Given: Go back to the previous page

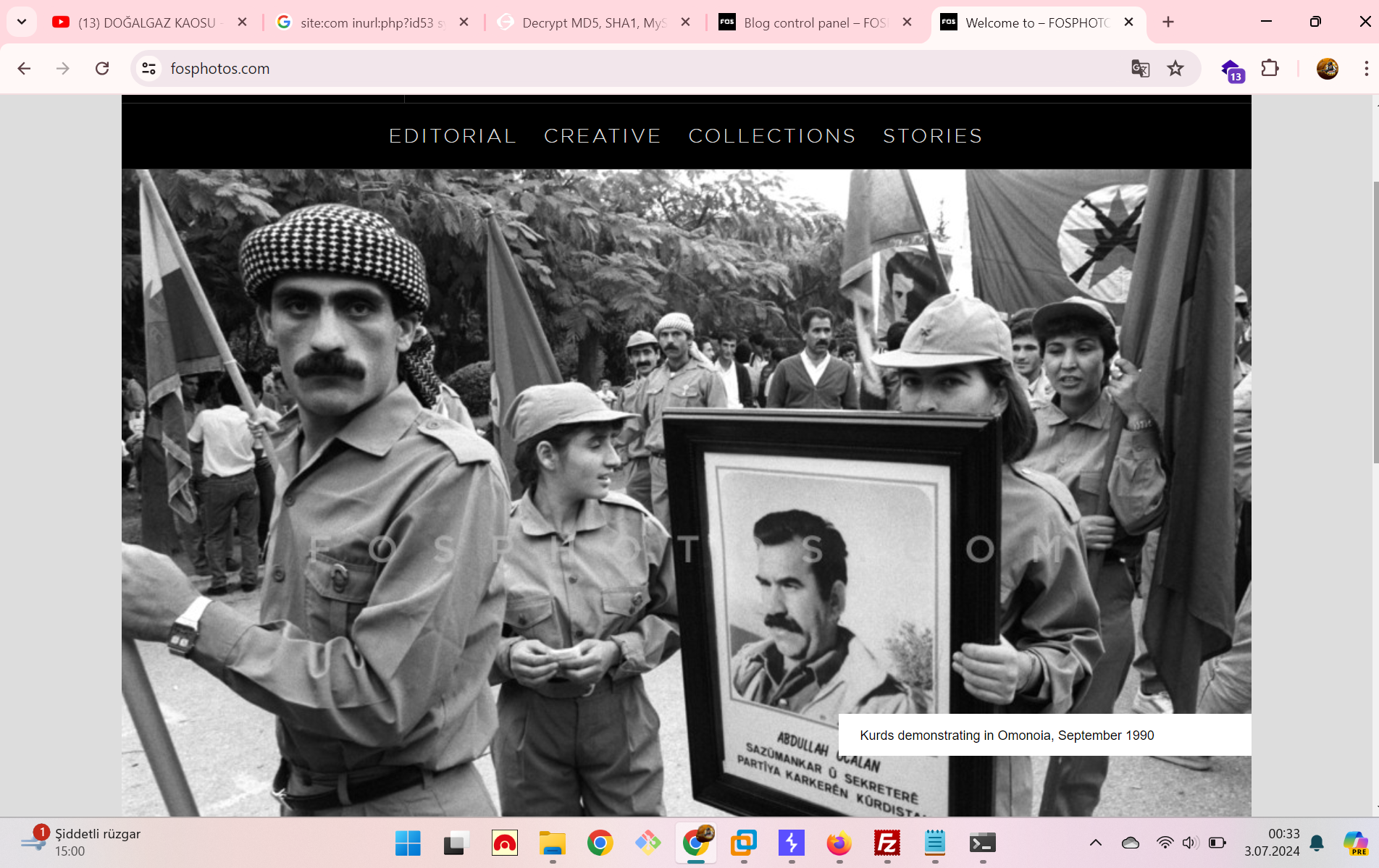Looking at the screenshot, I should pyautogui.click(x=24, y=68).
